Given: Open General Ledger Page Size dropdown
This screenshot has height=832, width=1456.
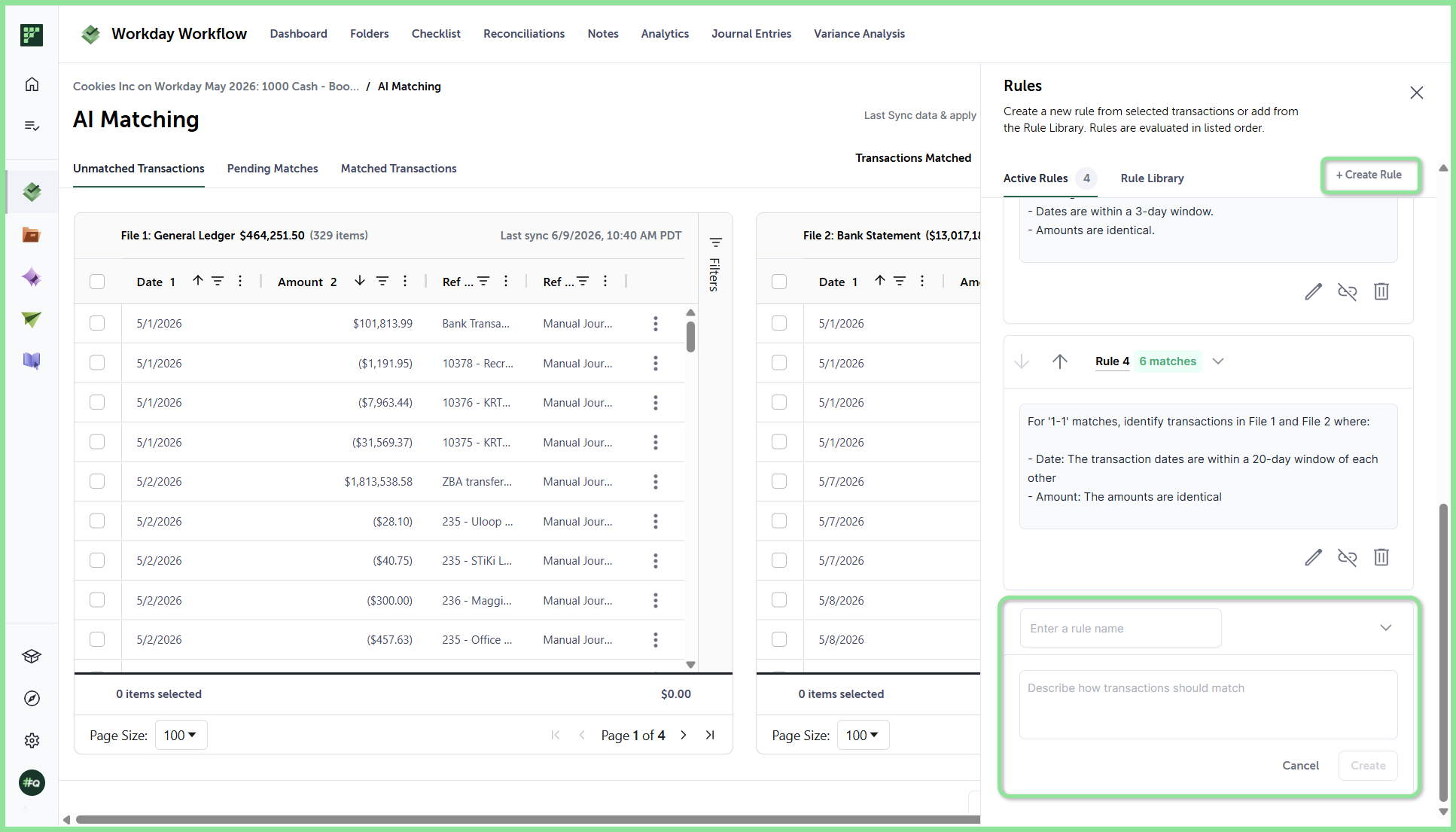Looking at the screenshot, I should (181, 735).
